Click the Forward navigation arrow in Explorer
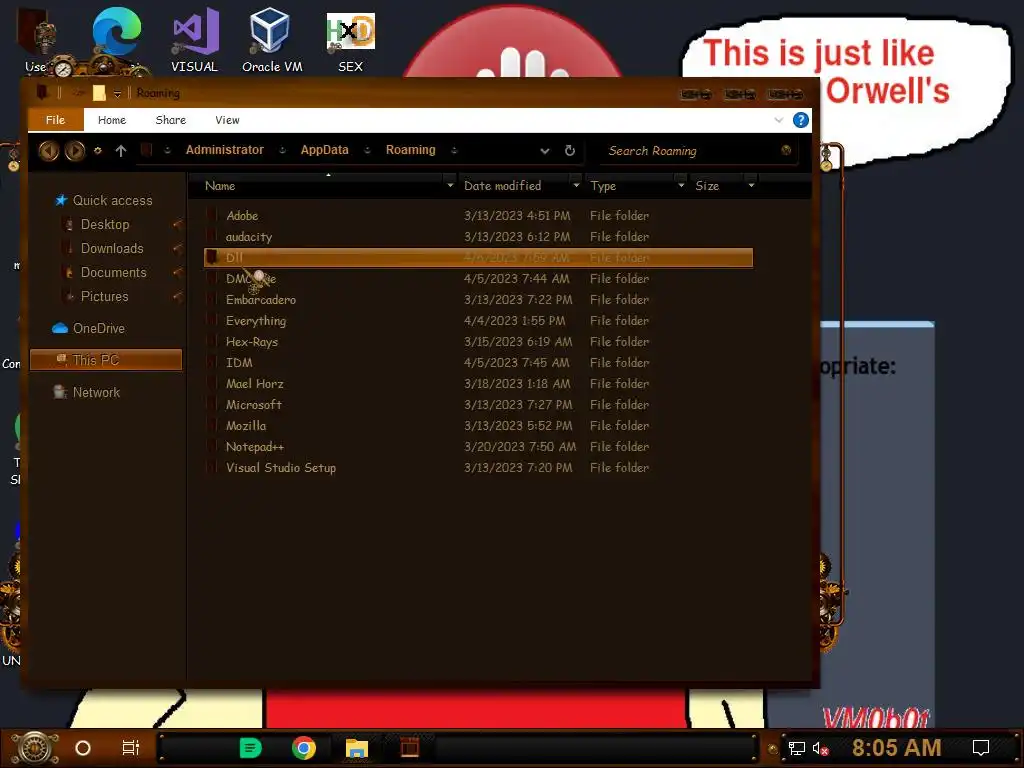Screen dimensions: 1024x768 pyautogui.click(x=74, y=151)
